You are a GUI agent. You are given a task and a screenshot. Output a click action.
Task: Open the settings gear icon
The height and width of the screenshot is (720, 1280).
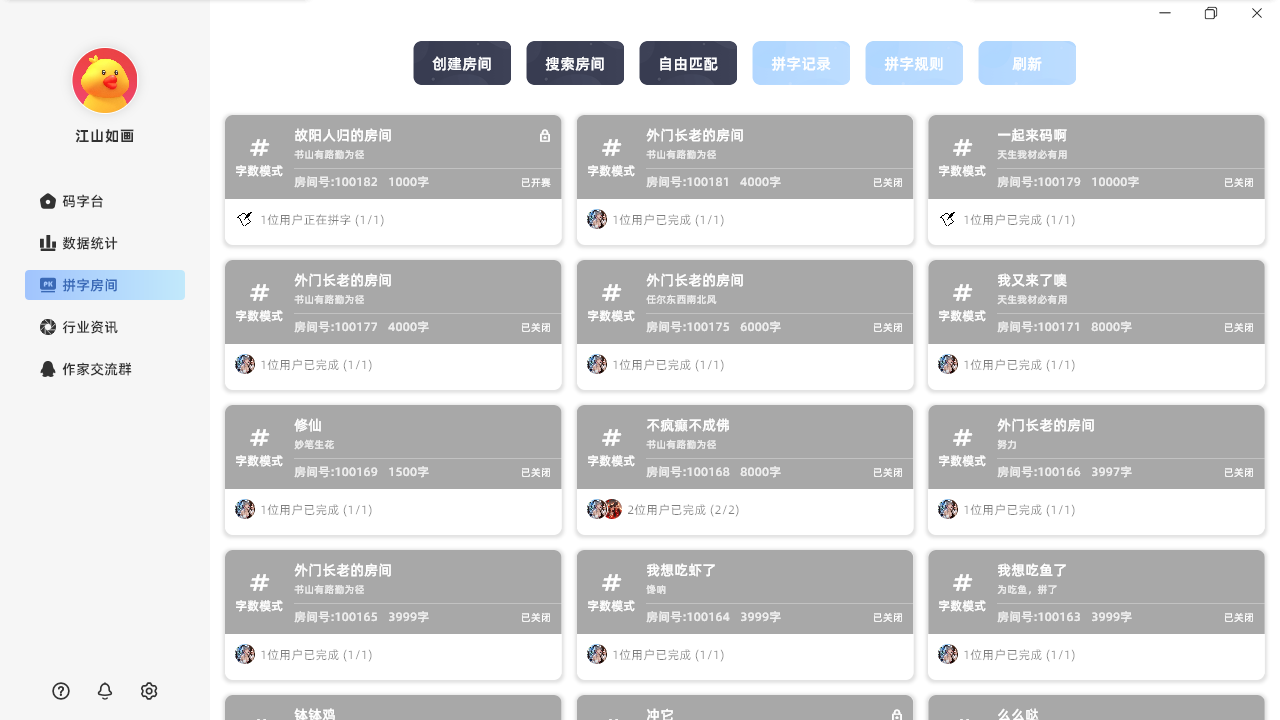pos(149,691)
